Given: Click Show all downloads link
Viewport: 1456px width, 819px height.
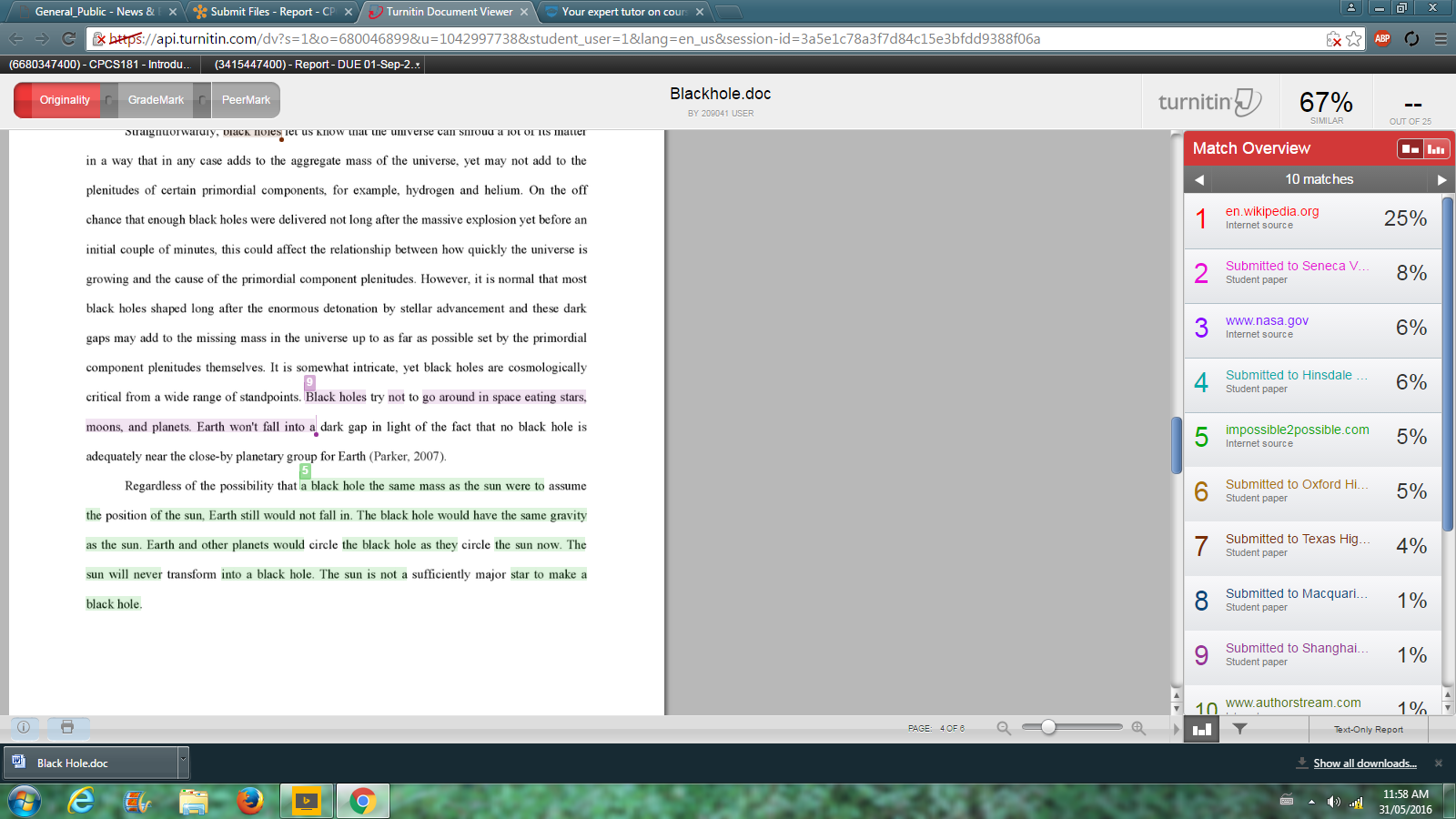Looking at the screenshot, I should 1364,763.
